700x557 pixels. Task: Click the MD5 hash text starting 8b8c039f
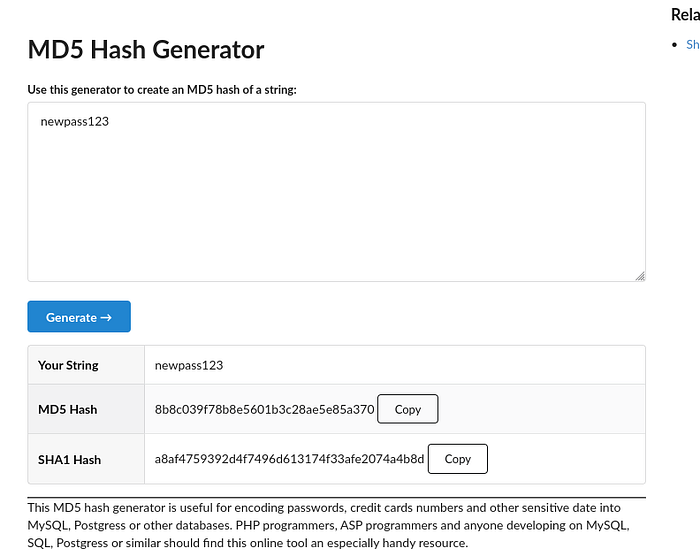(264, 410)
